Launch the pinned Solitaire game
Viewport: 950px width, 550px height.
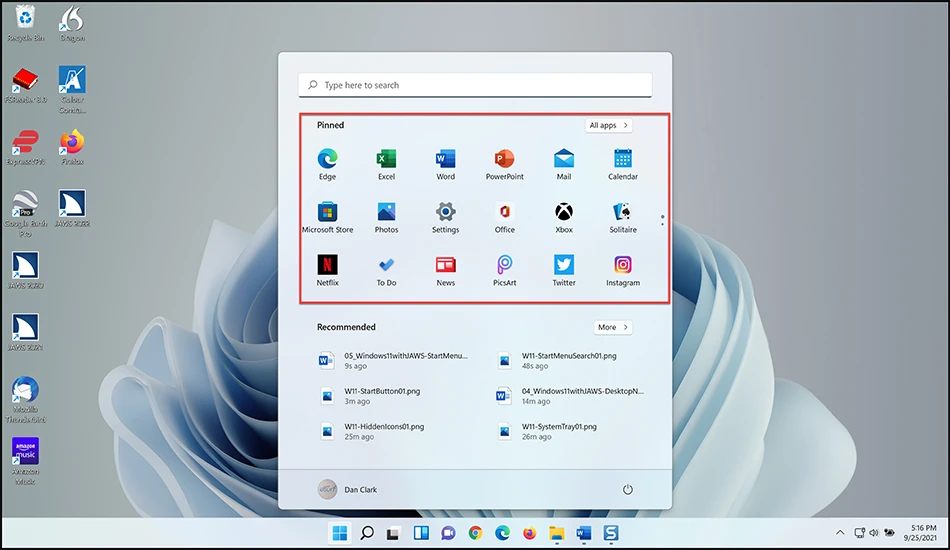pos(623,217)
